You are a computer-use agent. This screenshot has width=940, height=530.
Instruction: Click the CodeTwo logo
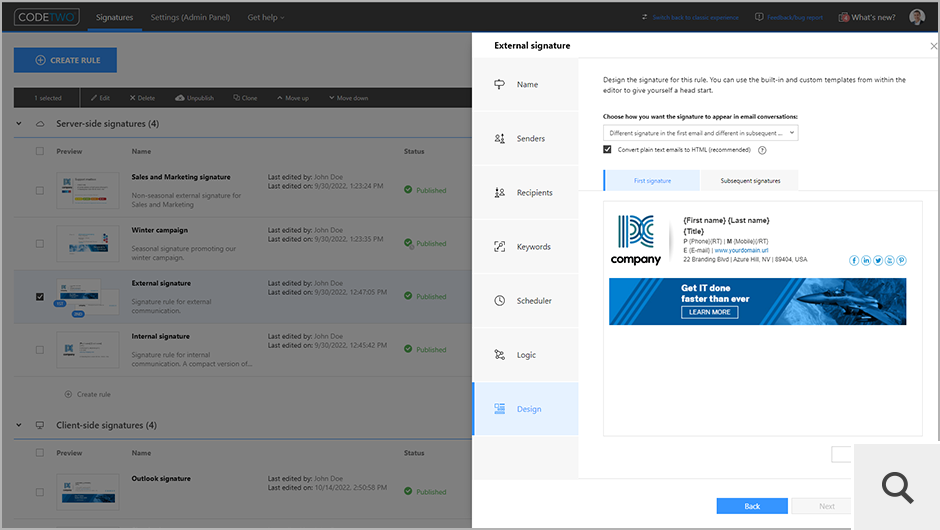click(x=47, y=17)
